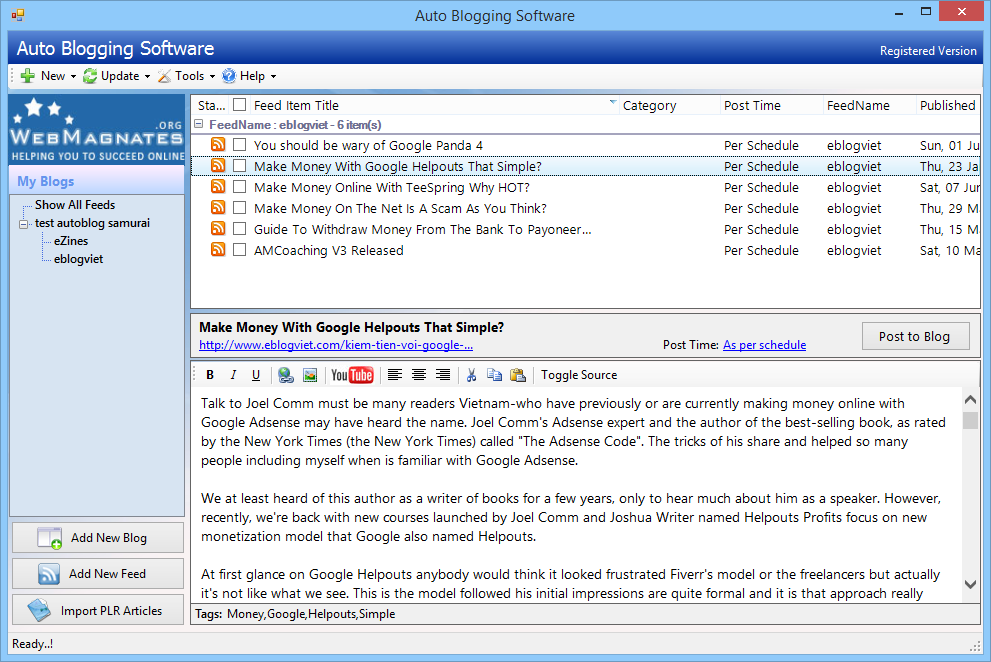Click the Add New Feed button
Screen dimensions: 991x662
[98, 573]
